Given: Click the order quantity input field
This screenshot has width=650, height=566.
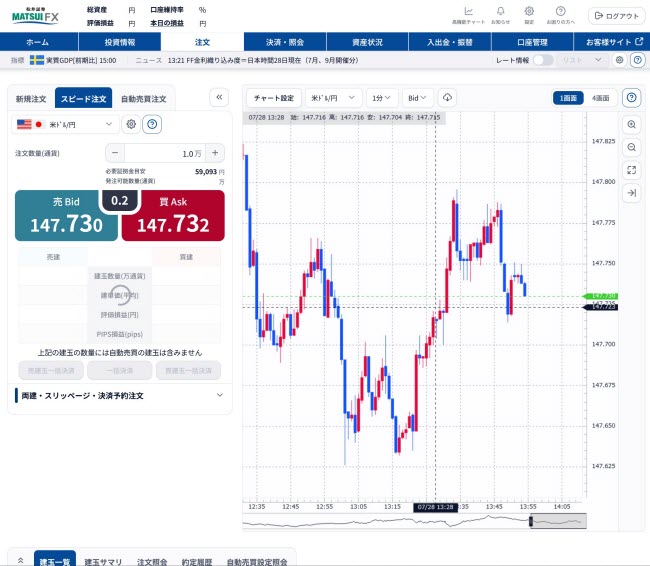Looking at the screenshot, I should tap(165, 153).
